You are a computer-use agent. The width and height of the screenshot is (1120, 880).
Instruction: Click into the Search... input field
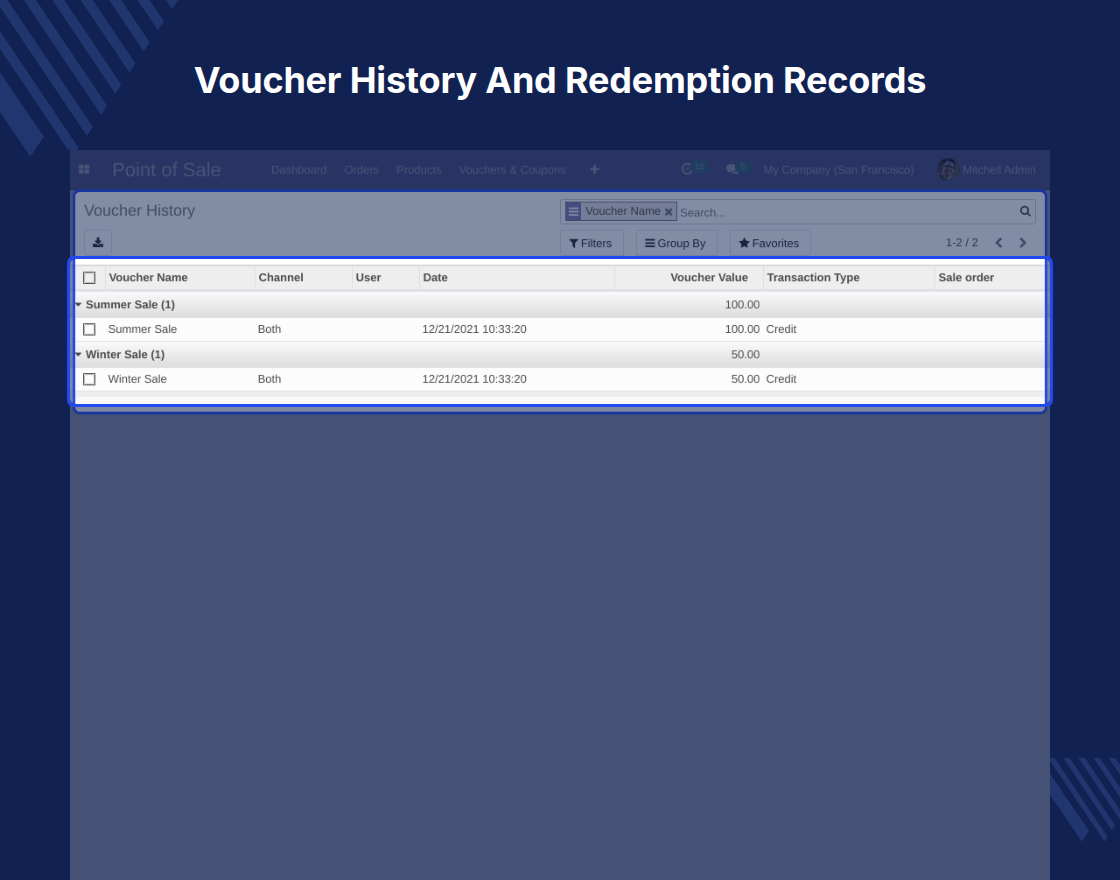847,212
